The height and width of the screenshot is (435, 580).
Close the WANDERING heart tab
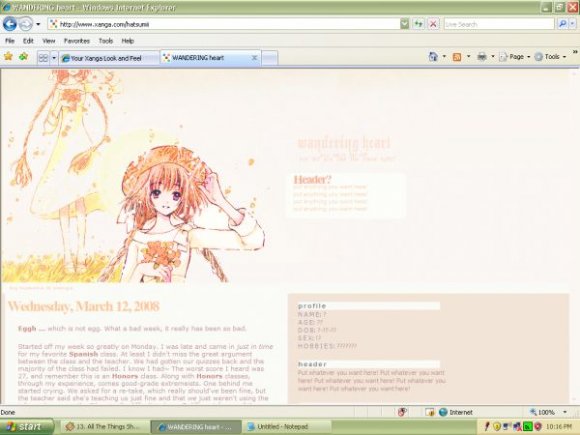(x=254, y=58)
